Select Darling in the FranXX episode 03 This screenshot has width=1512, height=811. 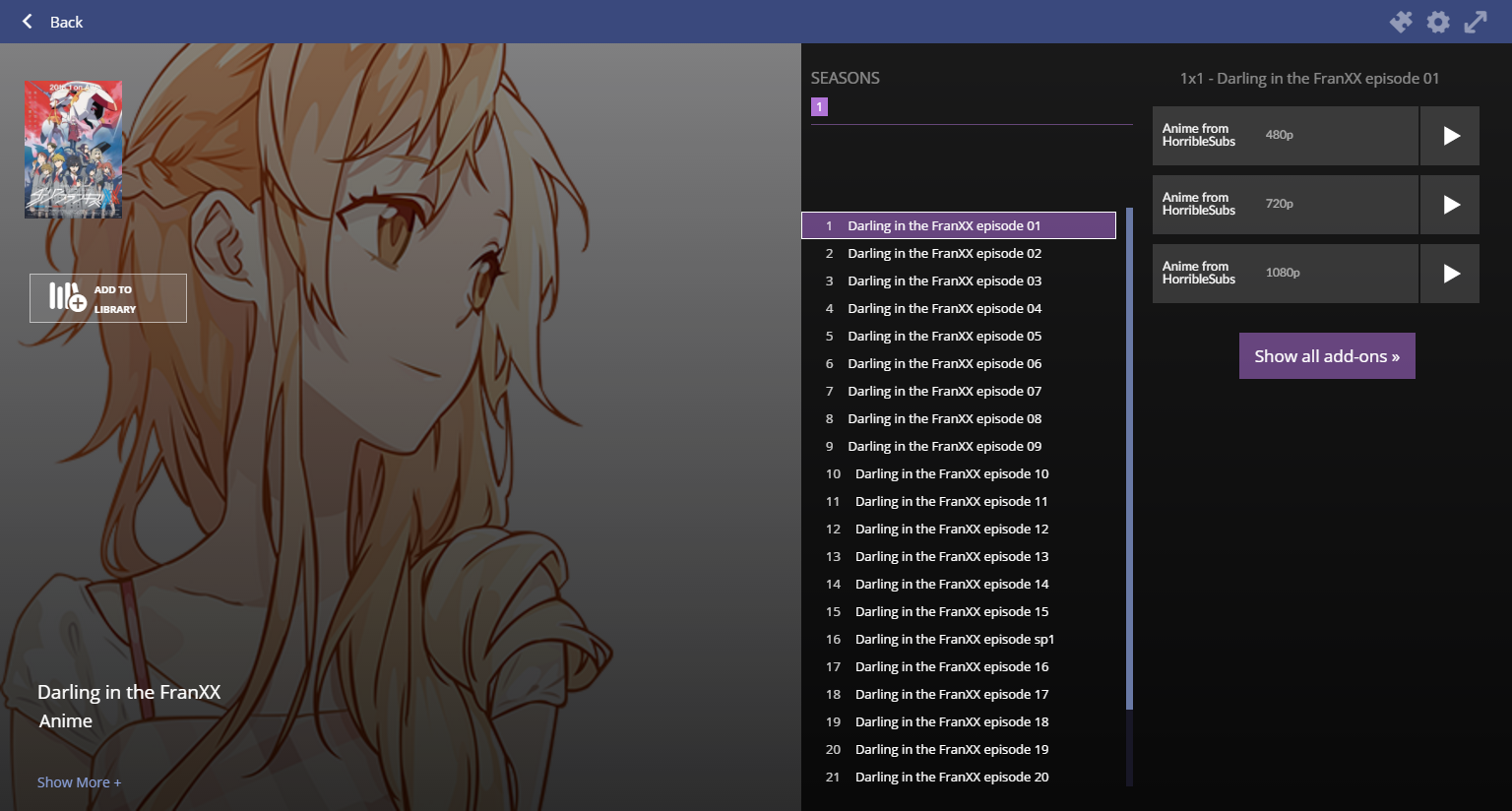coord(959,281)
